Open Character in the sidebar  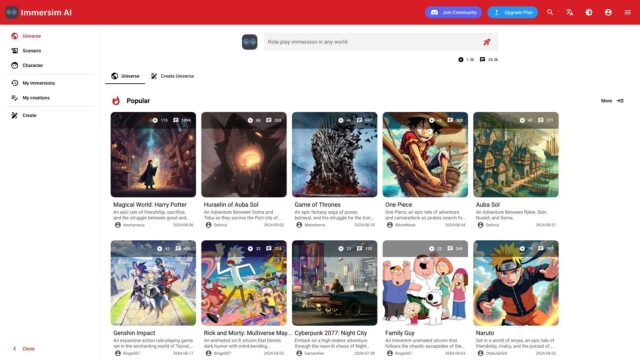pos(51,65)
